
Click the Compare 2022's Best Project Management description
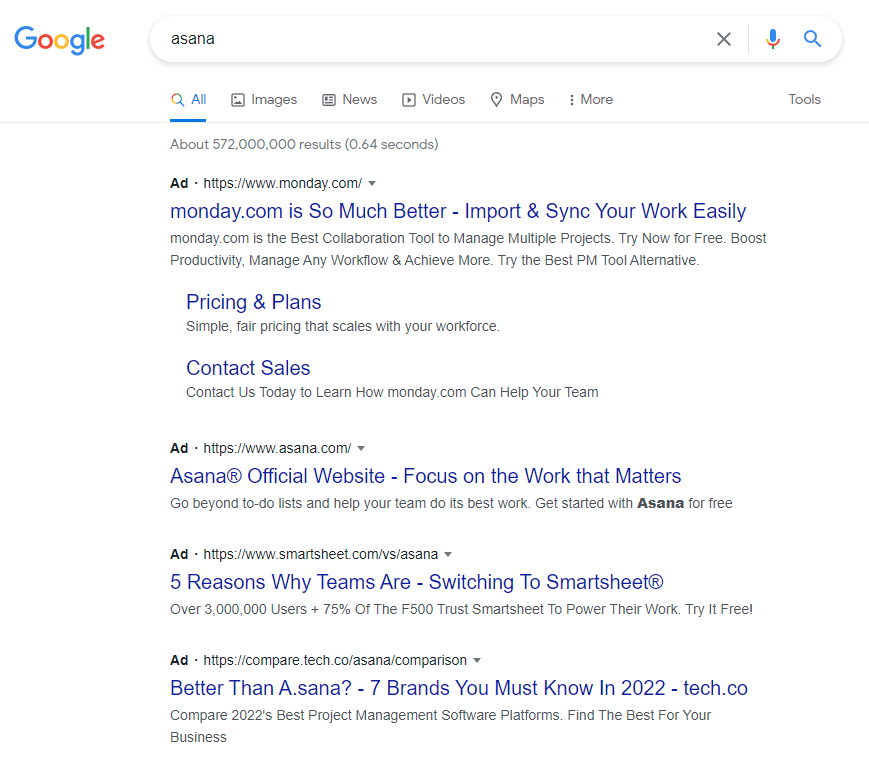pyautogui.click(x=441, y=726)
